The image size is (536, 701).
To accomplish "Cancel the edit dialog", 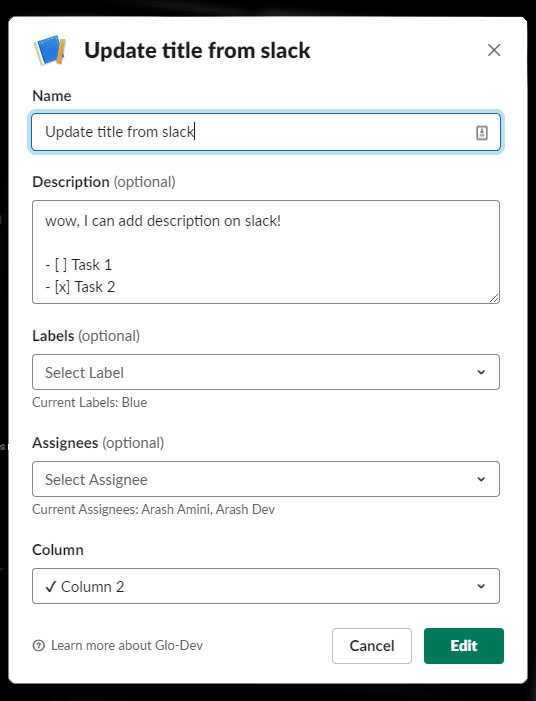I will tap(372, 646).
